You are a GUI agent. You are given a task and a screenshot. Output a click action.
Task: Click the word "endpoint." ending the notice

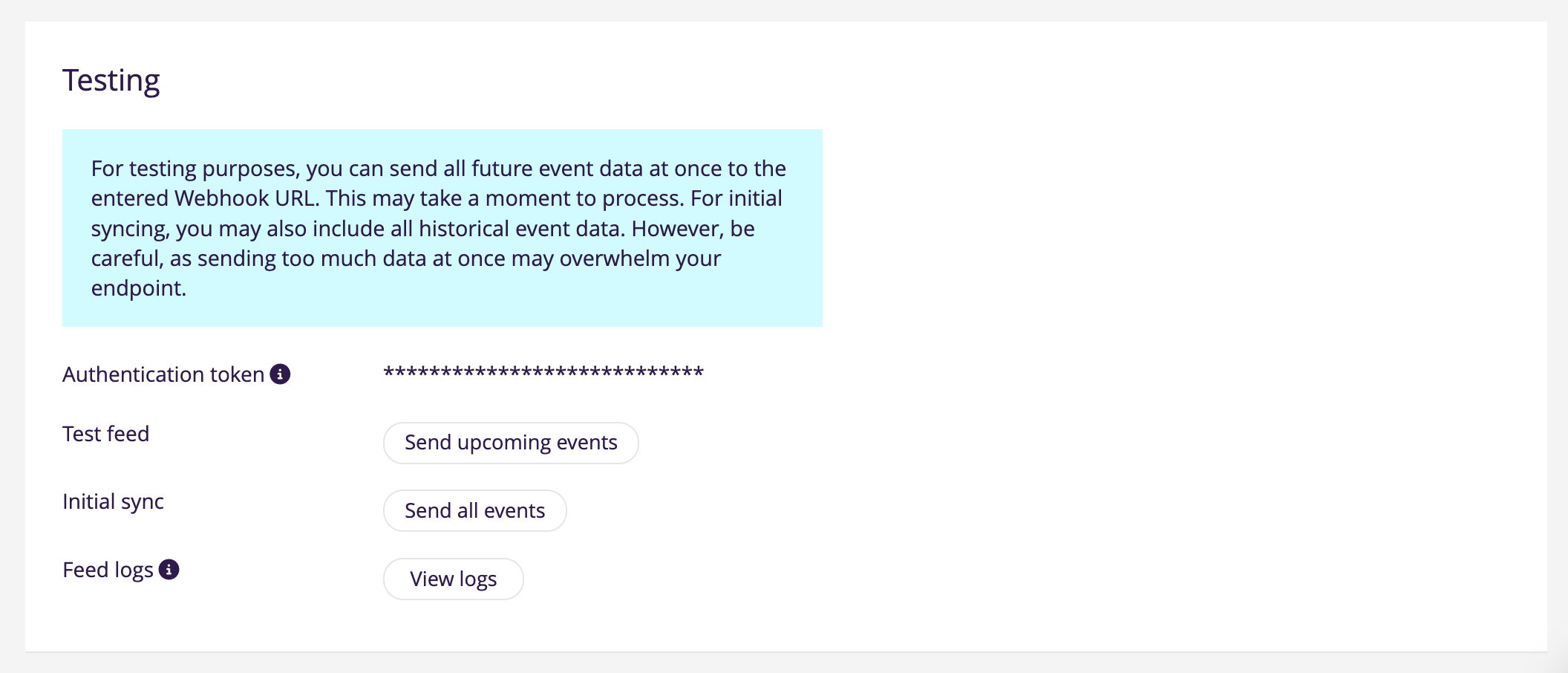click(139, 288)
